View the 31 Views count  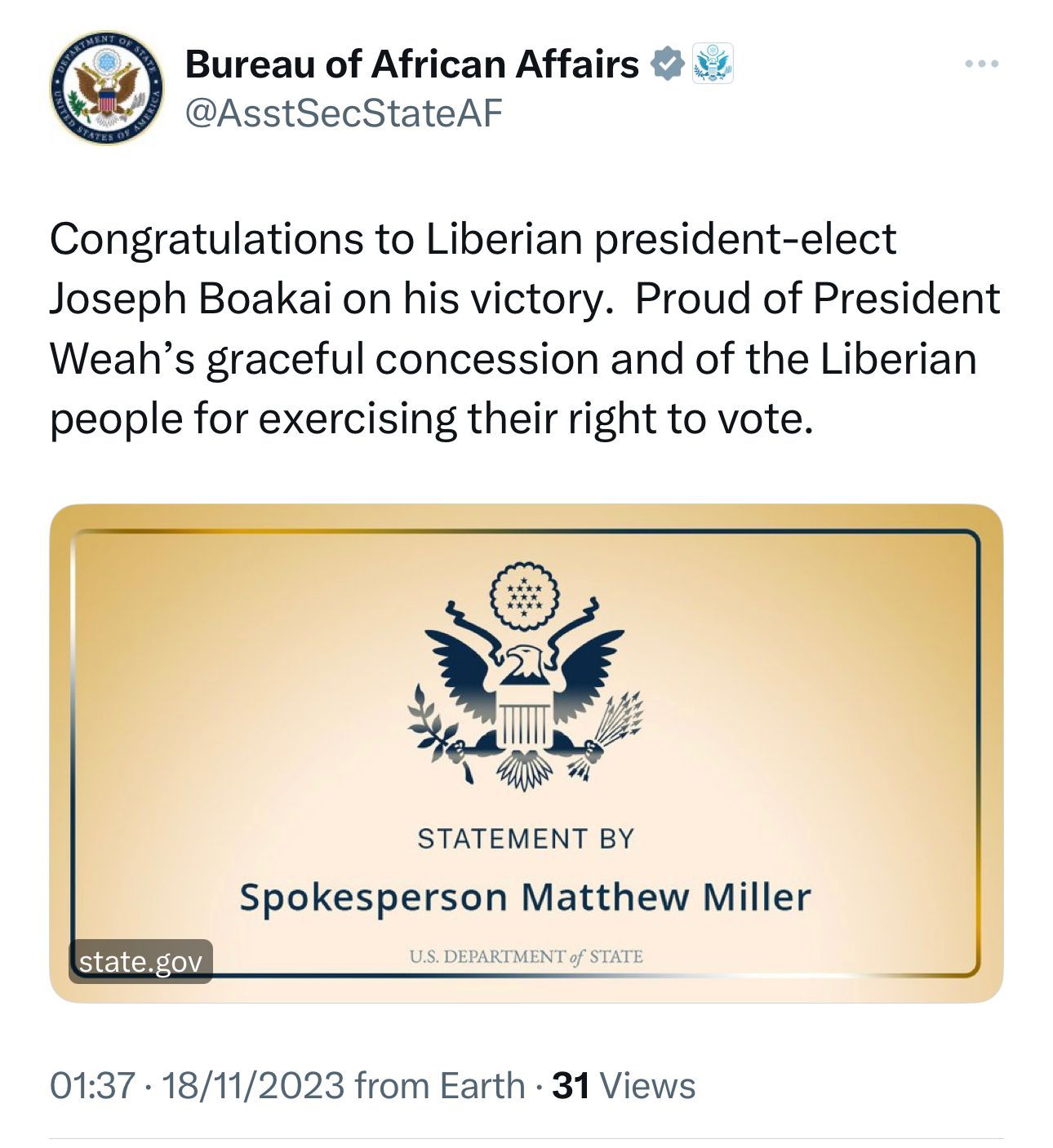(x=624, y=1086)
